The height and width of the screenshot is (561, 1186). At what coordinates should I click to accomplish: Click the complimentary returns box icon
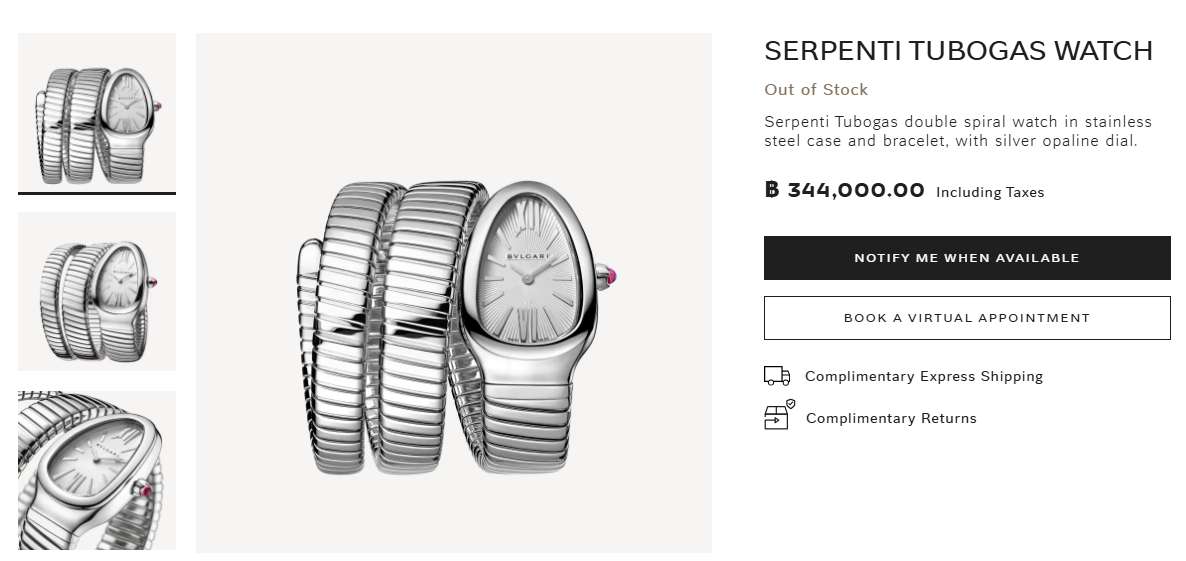click(778, 416)
